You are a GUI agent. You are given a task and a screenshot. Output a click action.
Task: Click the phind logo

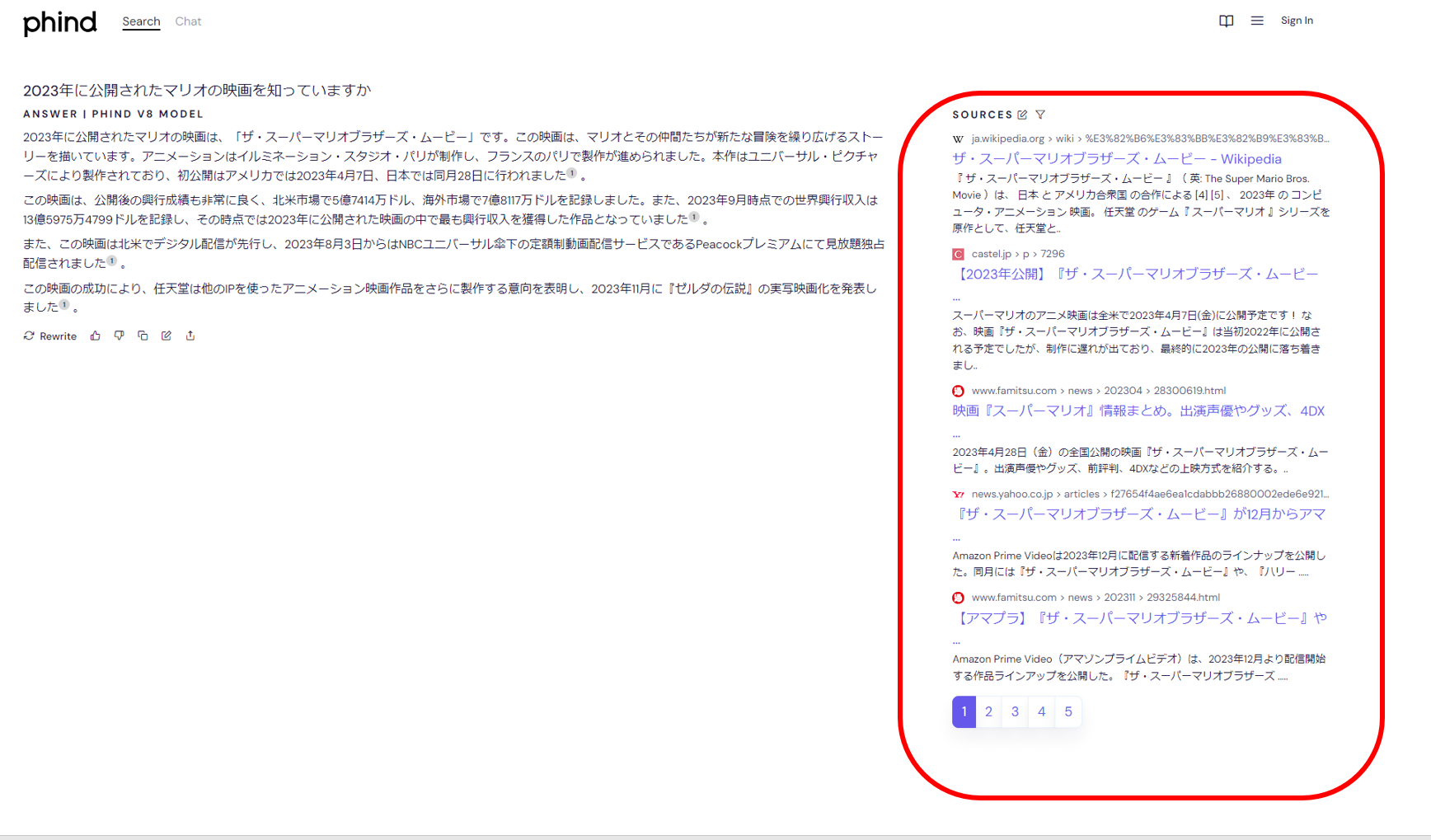pos(59,22)
